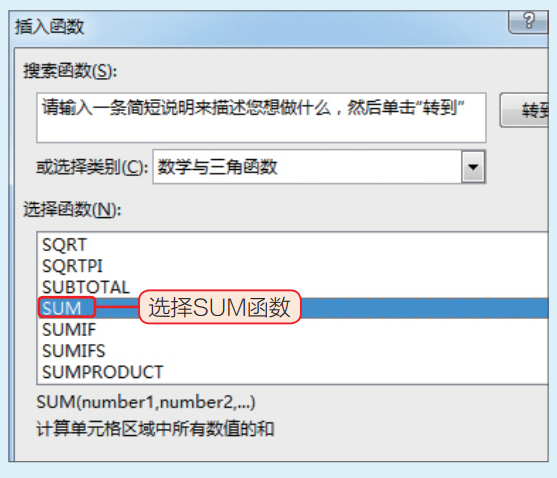Click the 计算单元格区域中所有数值的和 description

pos(155,429)
